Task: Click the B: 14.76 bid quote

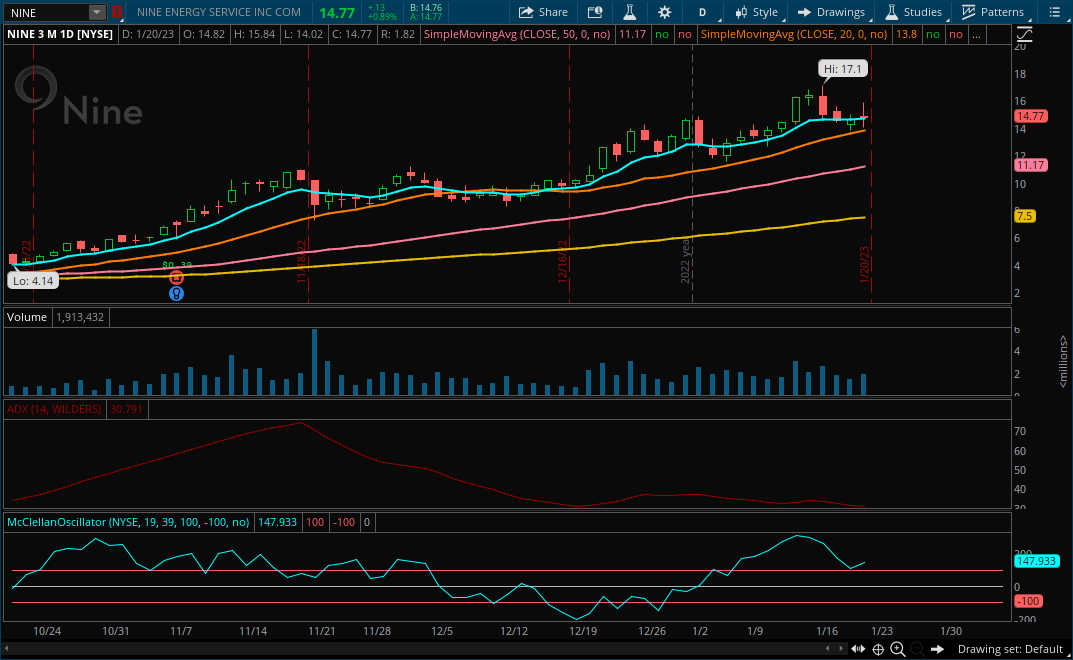Action: [426, 8]
